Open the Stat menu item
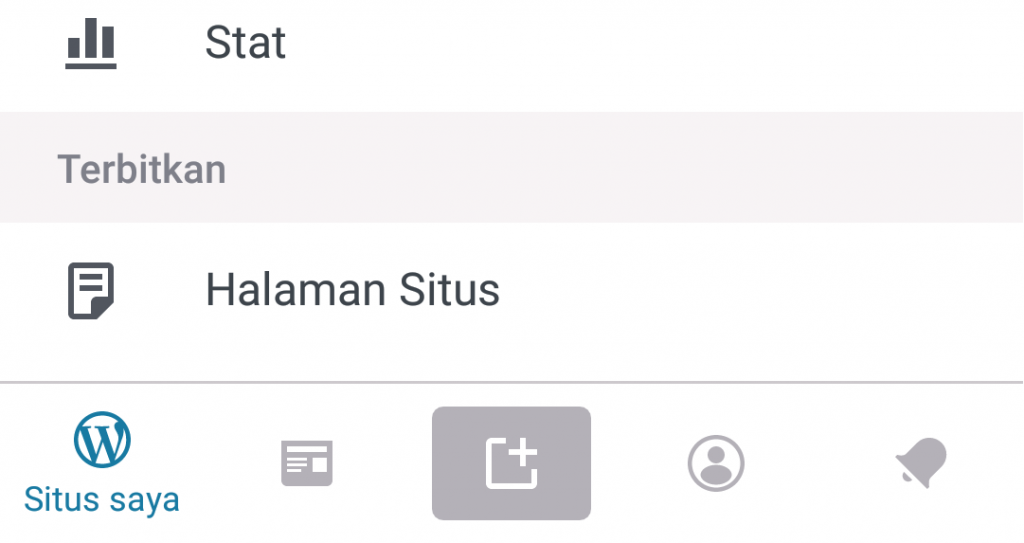The image size is (1024, 543). (x=511, y=43)
